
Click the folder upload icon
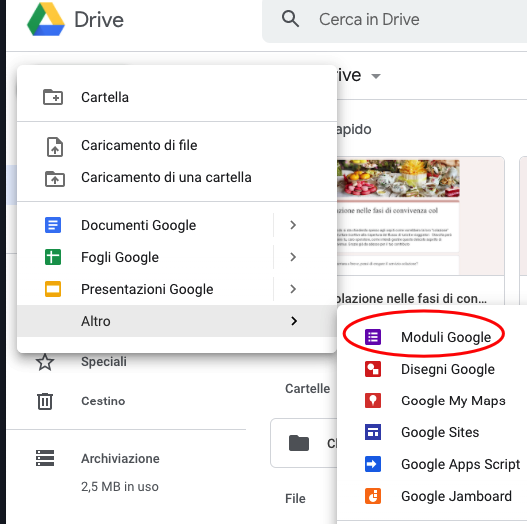click(55, 179)
